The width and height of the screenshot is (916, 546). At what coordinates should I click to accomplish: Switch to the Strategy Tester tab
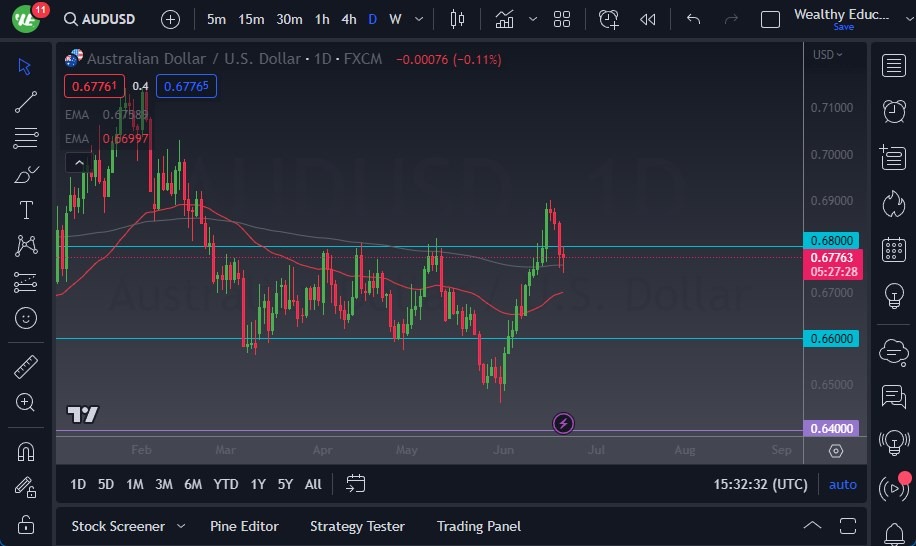[x=357, y=526]
